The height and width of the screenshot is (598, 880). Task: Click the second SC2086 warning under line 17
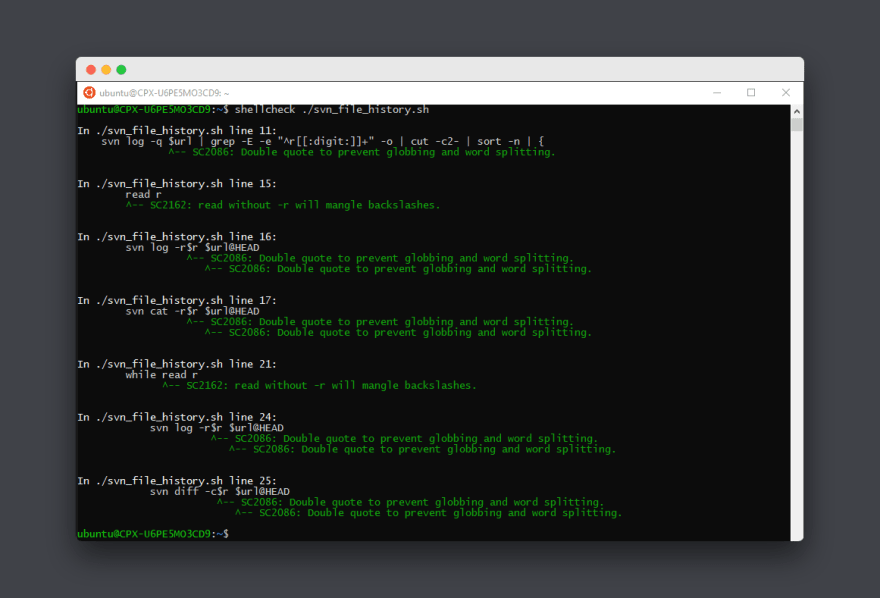(398, 333)
